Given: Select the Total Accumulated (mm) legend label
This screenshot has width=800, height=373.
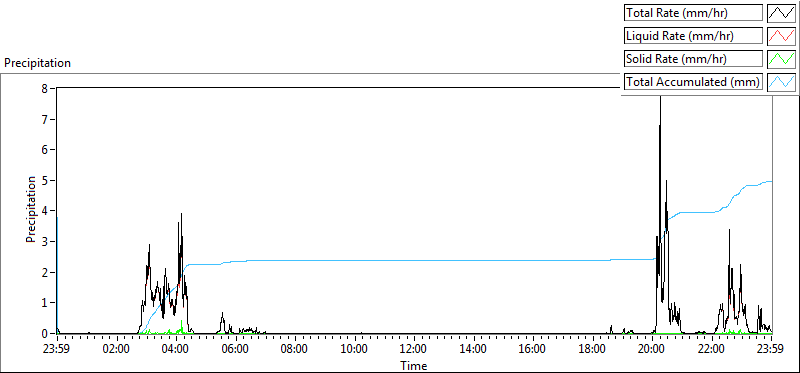Looking at the screenshot, I should click(x=693, y=82).
